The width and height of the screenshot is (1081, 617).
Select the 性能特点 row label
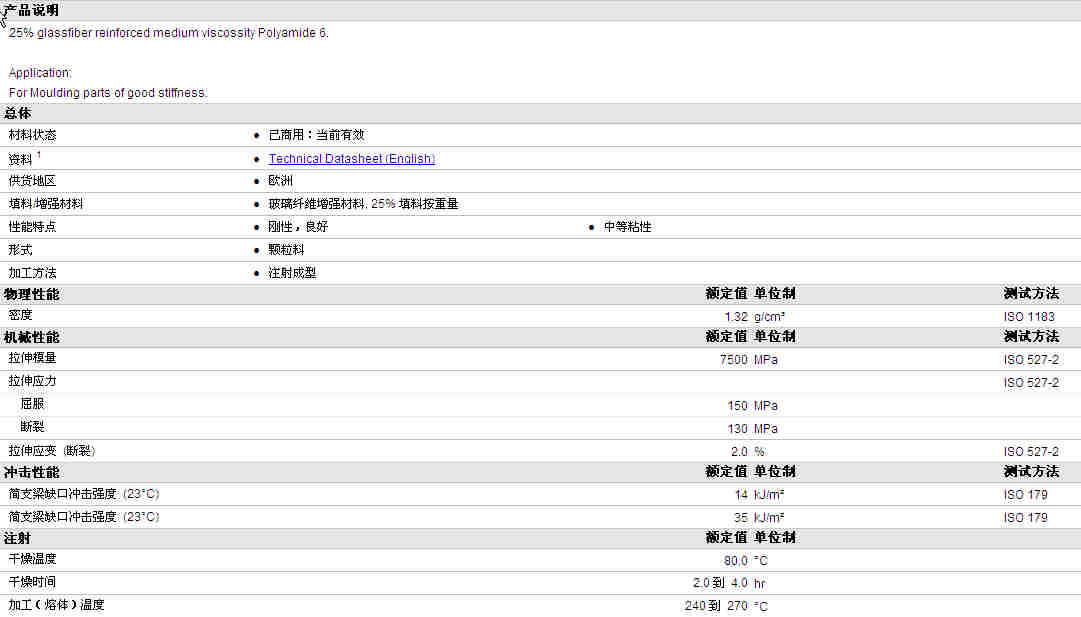[32, 227]
